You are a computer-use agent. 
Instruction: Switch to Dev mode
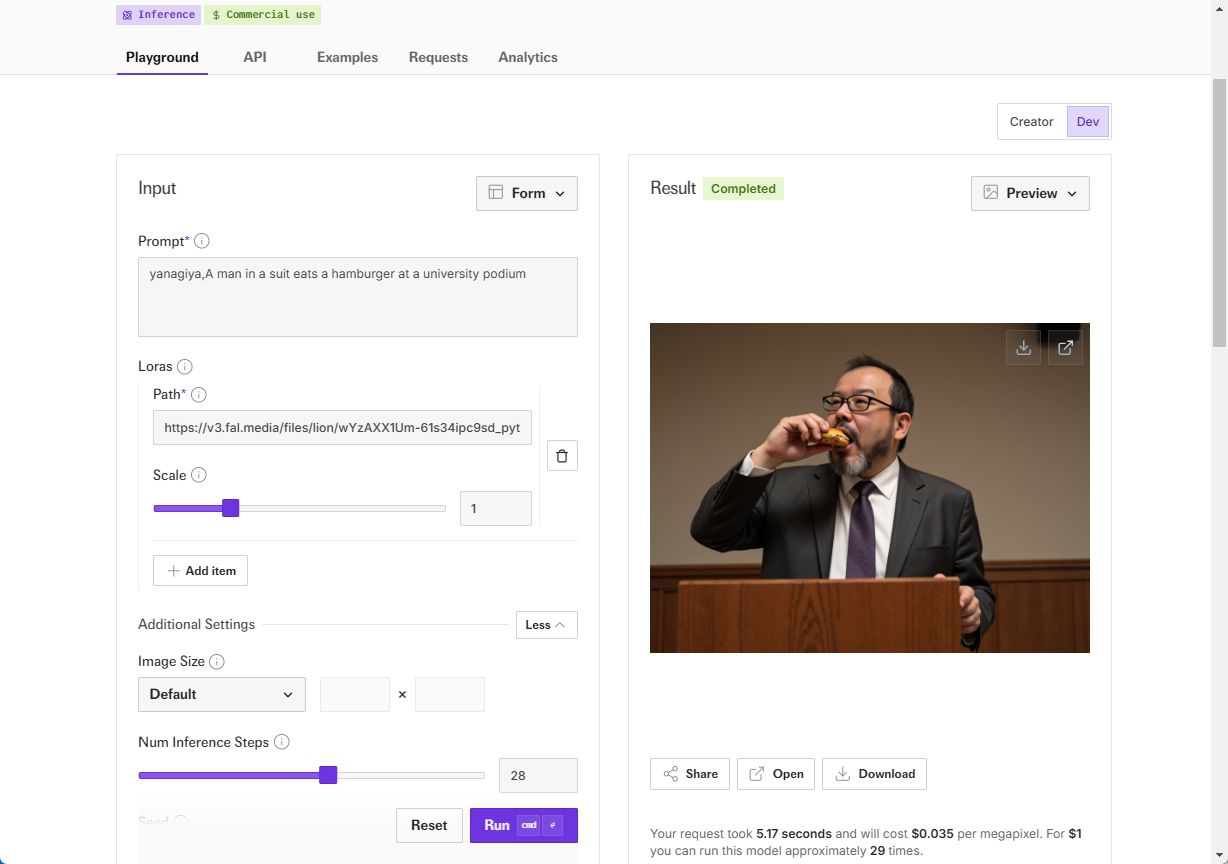[1088, 122]
